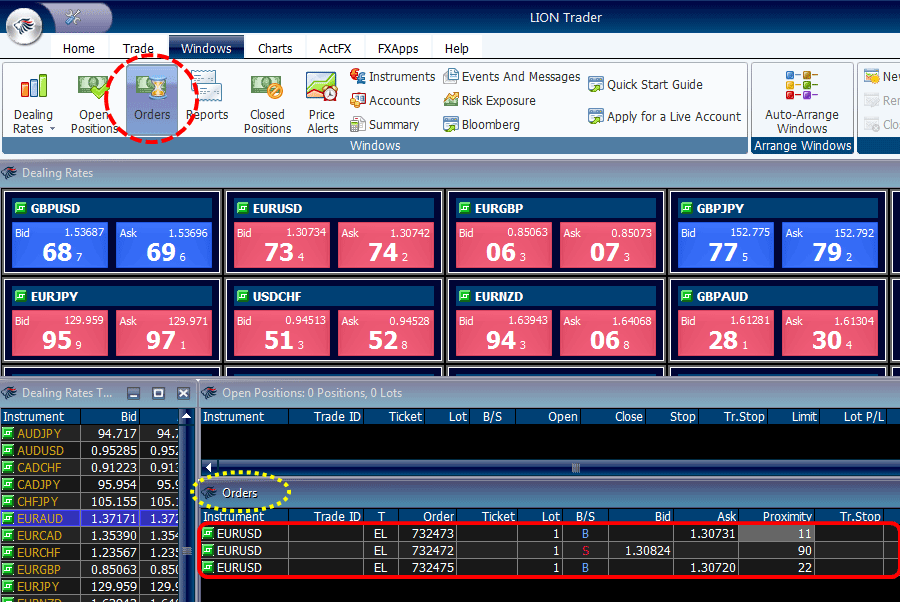The width and height of the screenshot is (900, 602).
Task: Open the Accounts window
Action: tap(385, 100)
